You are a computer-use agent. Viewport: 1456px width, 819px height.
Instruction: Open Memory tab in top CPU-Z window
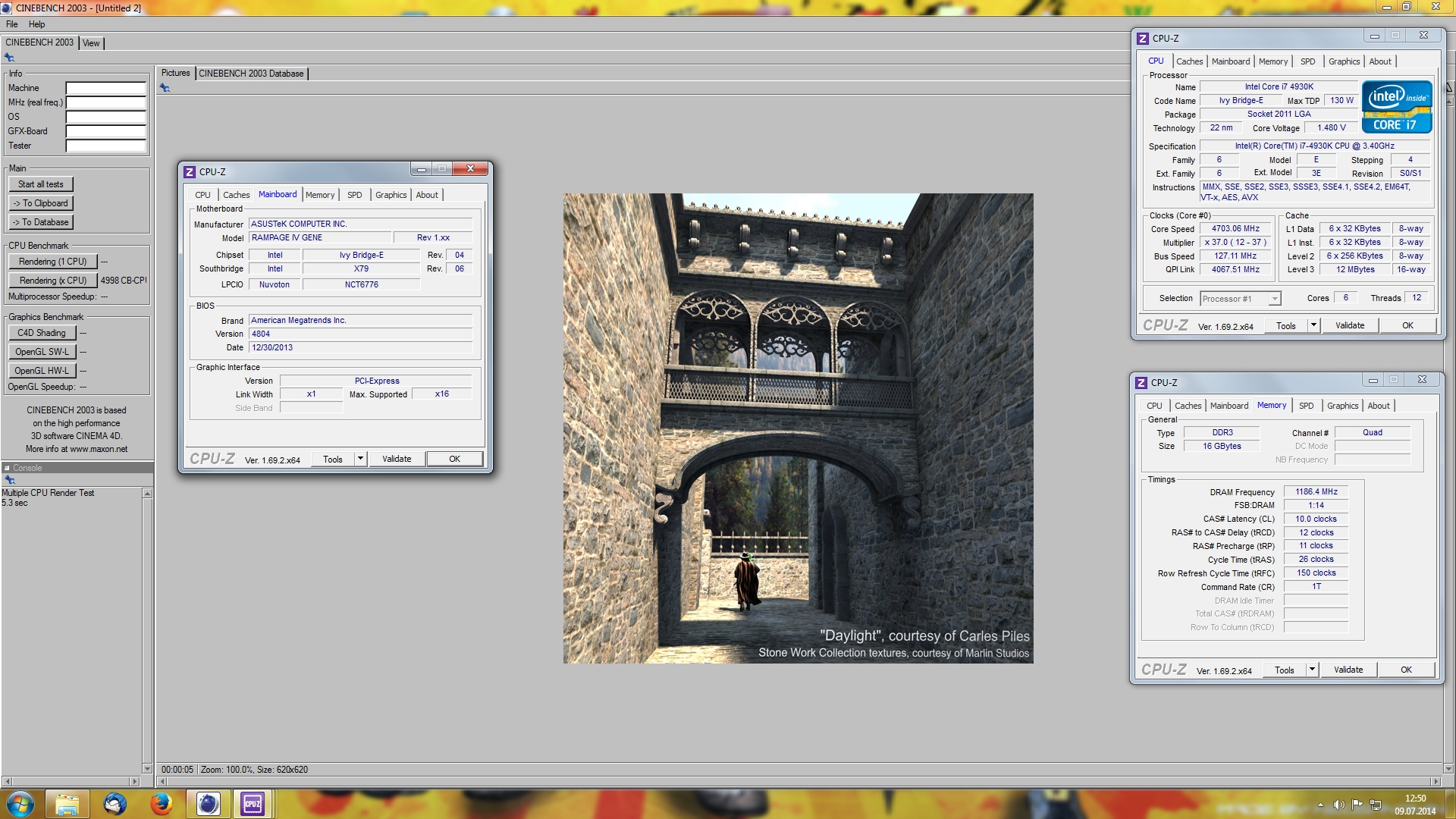1272,61
